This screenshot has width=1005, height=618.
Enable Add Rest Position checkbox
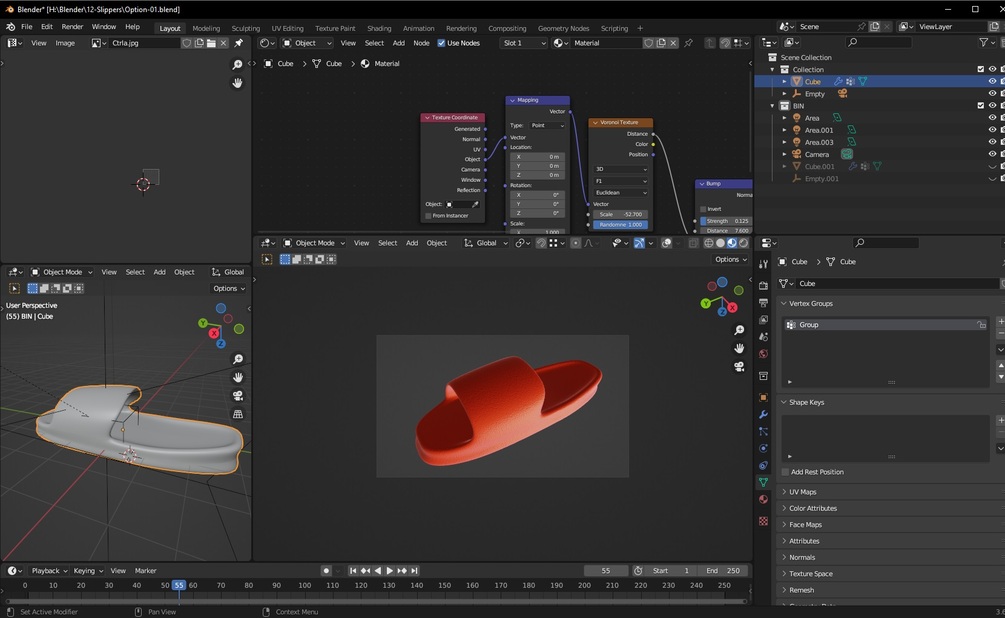(x=785, y=472)
